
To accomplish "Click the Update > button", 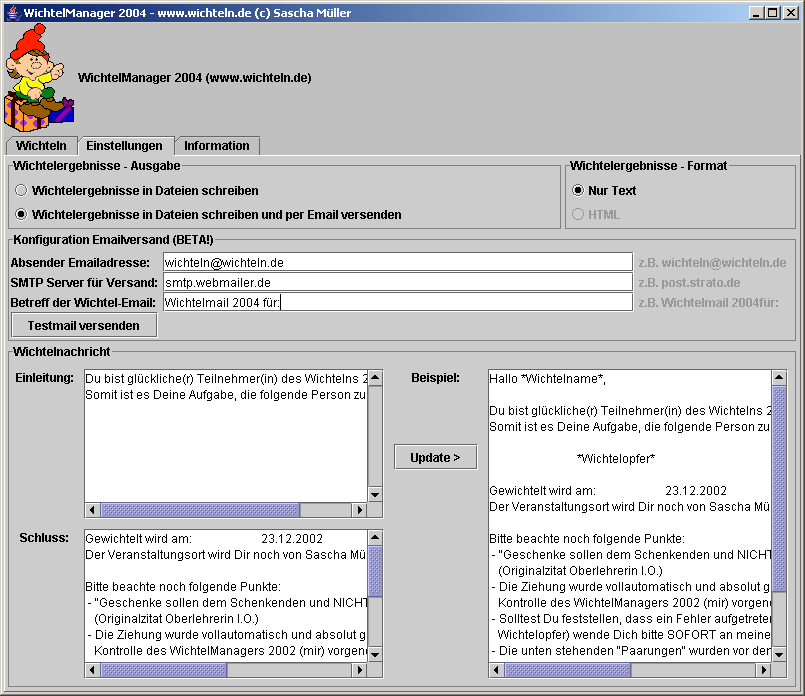I will point(435,457).
